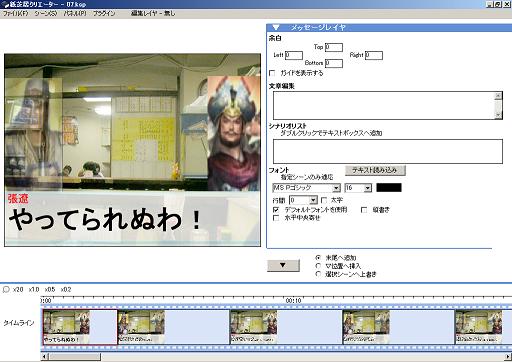Set timeline zoom to x2.0
This screenshot has width=512, height=362.
click(18, 289)
